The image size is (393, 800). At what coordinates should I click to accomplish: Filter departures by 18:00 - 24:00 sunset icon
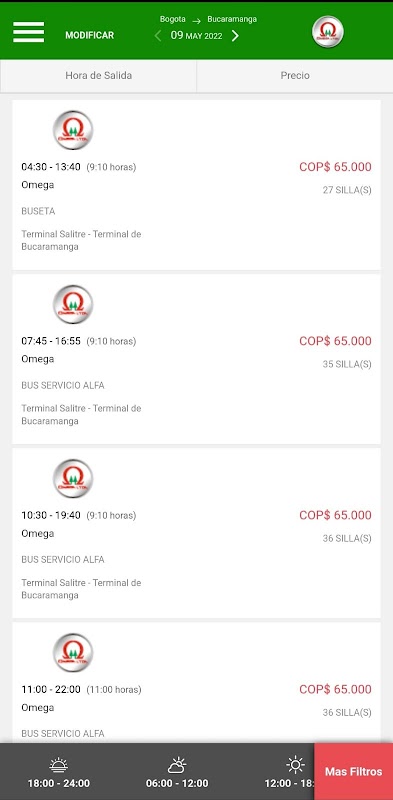pos(59,765)
